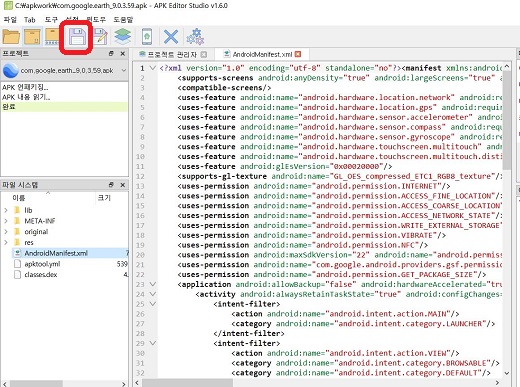Click the line 18 VIBRATE permission text
This screenshot has width=520, height=387.
pyautogui.click(x=311, y=235)
